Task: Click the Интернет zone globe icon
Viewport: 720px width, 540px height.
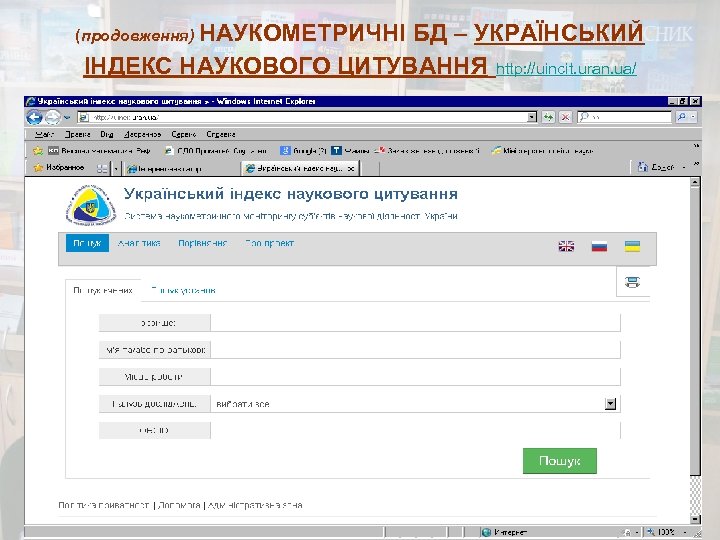Action: click(486, 532)
